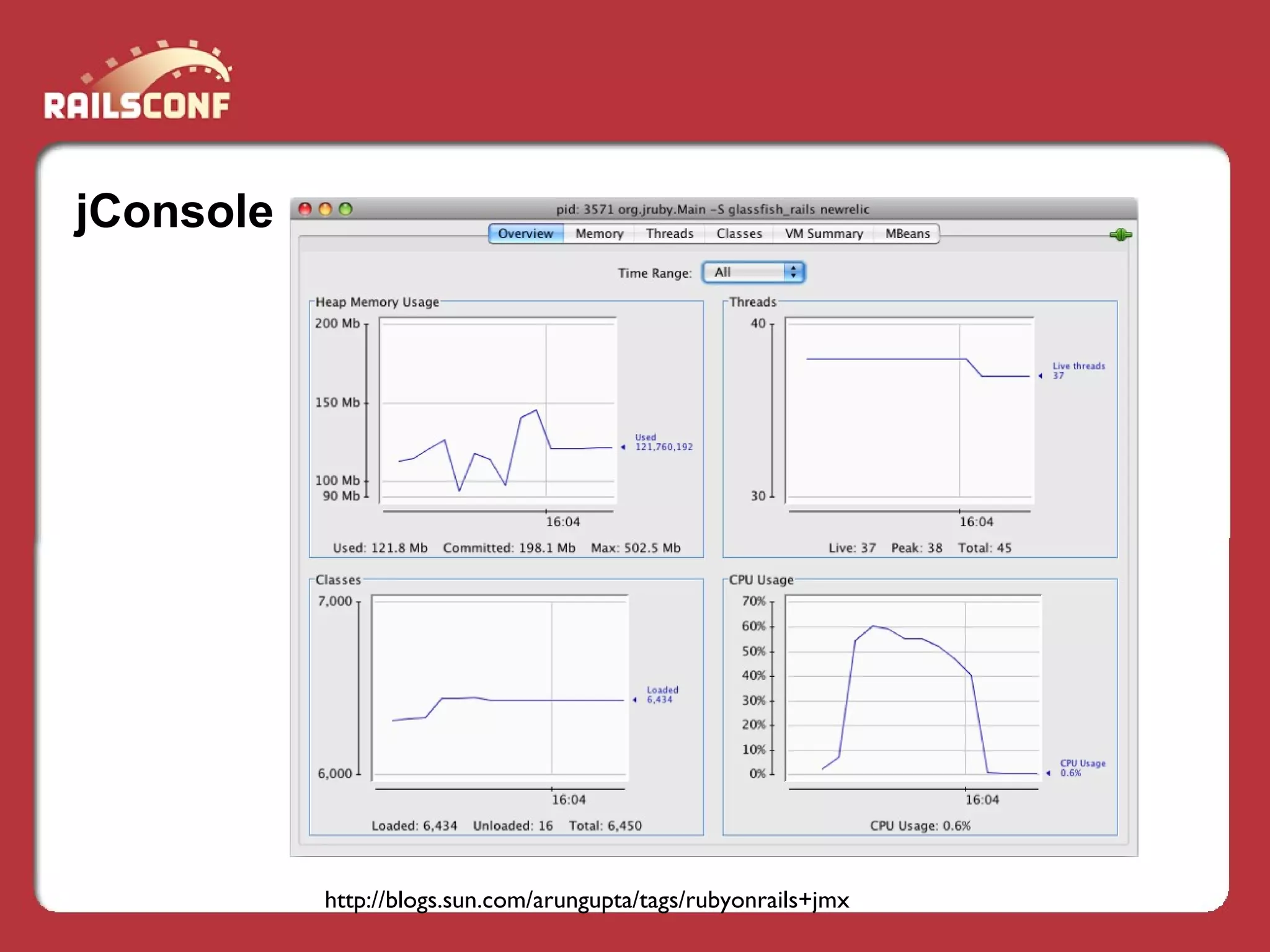Viewport: 1270px width, 952px height.
Task: Open the MBeans tab
Action: 907,234
